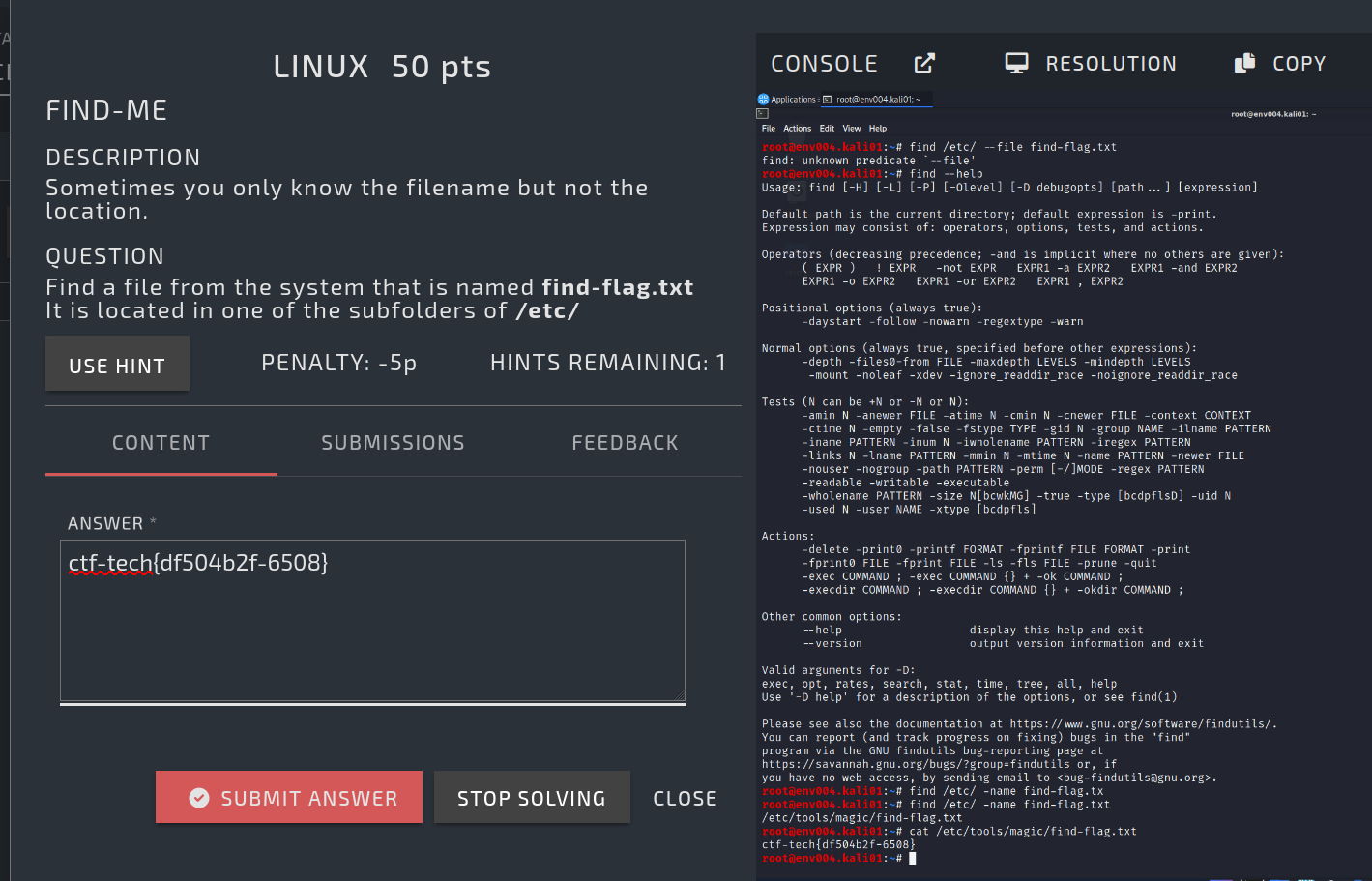Click the Close button

pyautogui.click(x=685, y=798)
